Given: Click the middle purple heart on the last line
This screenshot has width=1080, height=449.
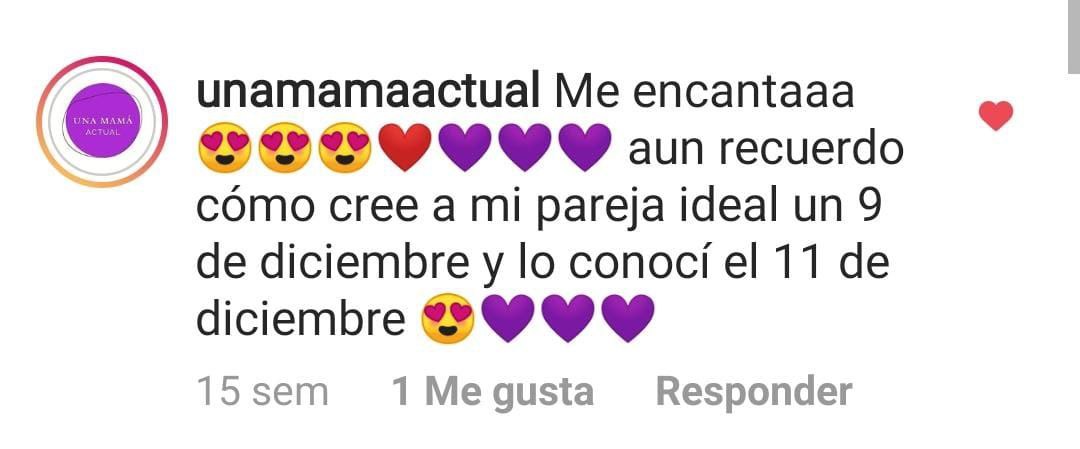Looking at the screenshot, I should pyautogui.click(x=568, y=318).
